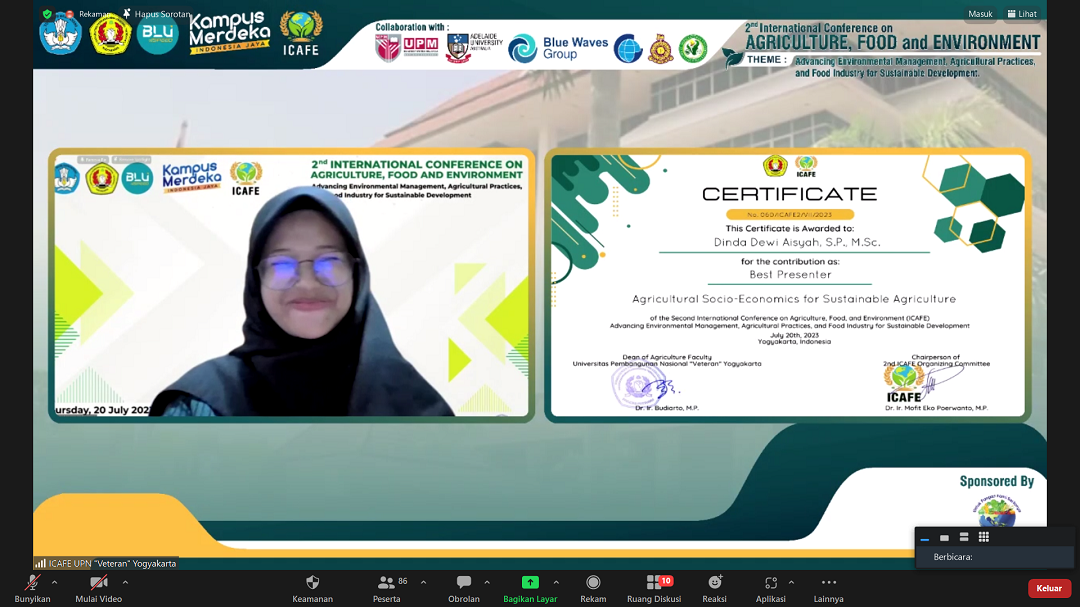1080x607 pixels.
Task: Toggle recording with Rekam
Action: [x=593, y=589]
